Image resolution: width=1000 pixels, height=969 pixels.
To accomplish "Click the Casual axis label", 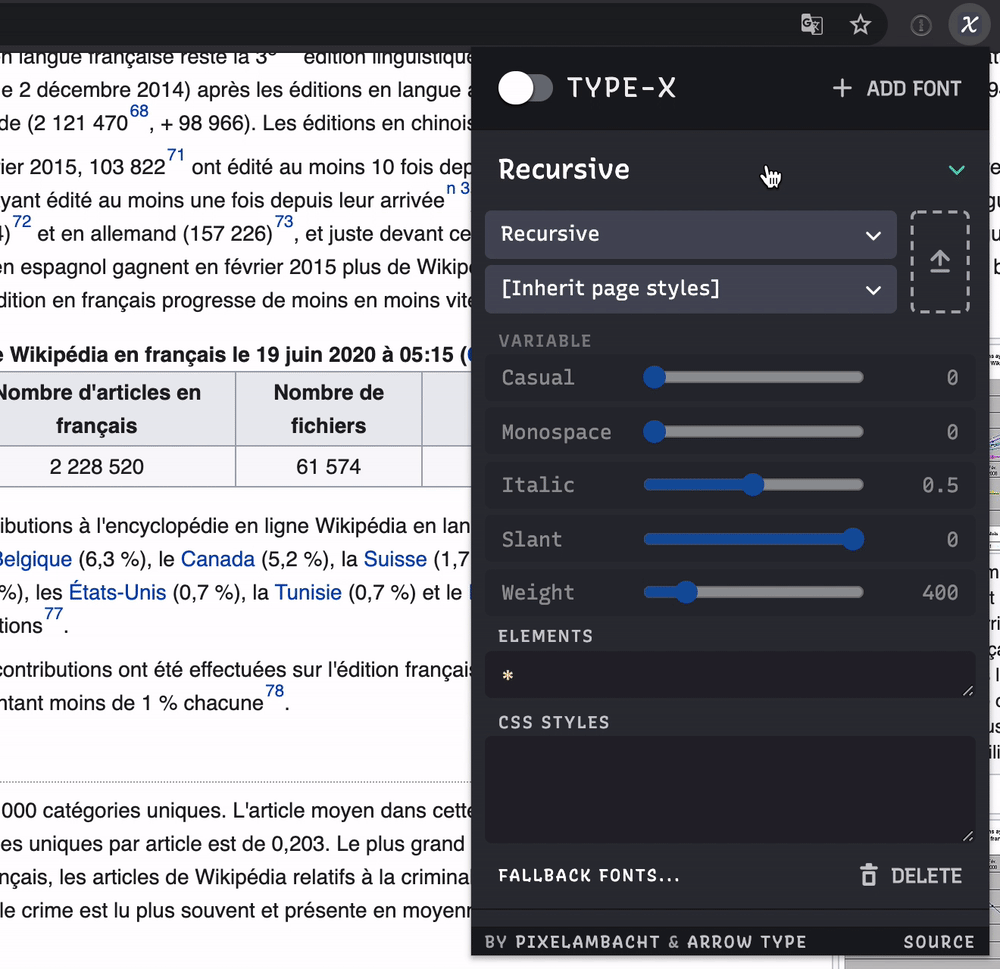I will click(538, 378).
